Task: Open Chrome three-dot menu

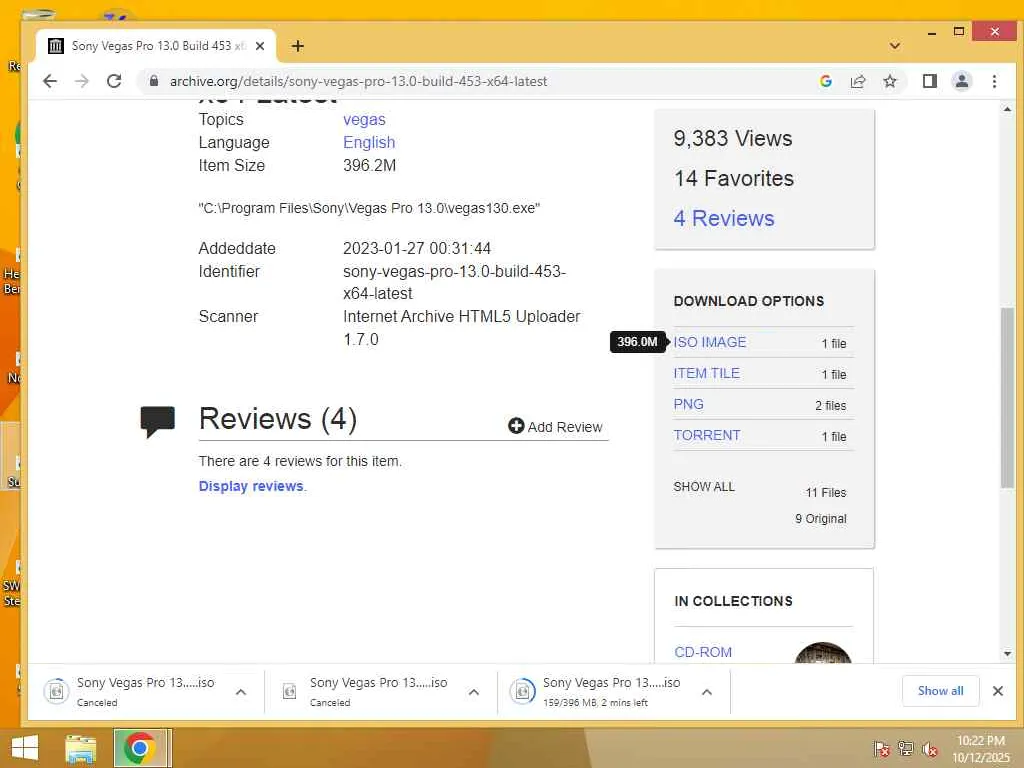Action: click(994, 81)
